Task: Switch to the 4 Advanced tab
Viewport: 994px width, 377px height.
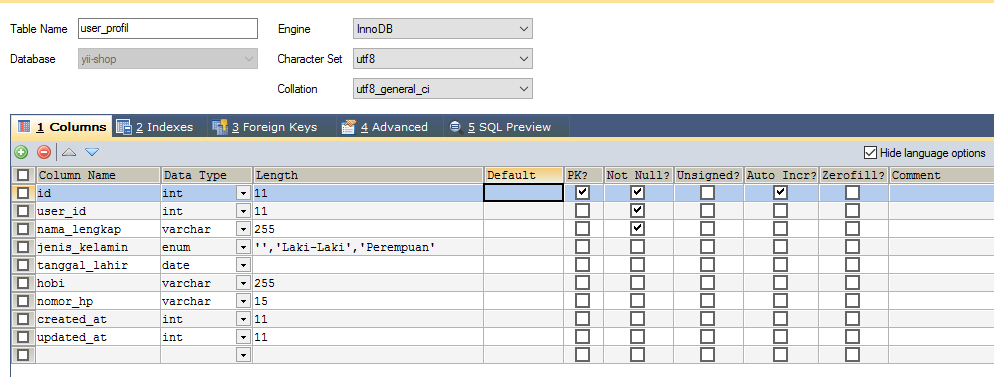Action: tap(384, 127)
